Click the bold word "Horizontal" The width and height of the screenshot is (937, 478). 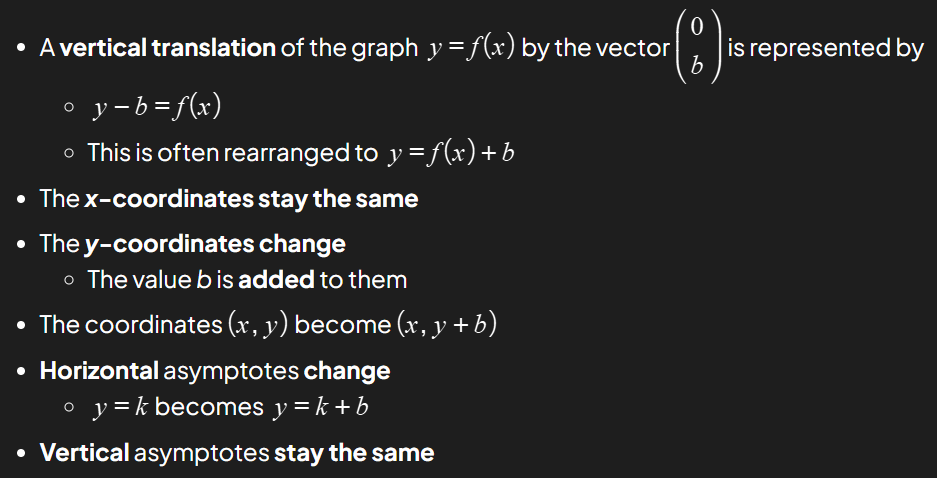click(x=99, y=371)
